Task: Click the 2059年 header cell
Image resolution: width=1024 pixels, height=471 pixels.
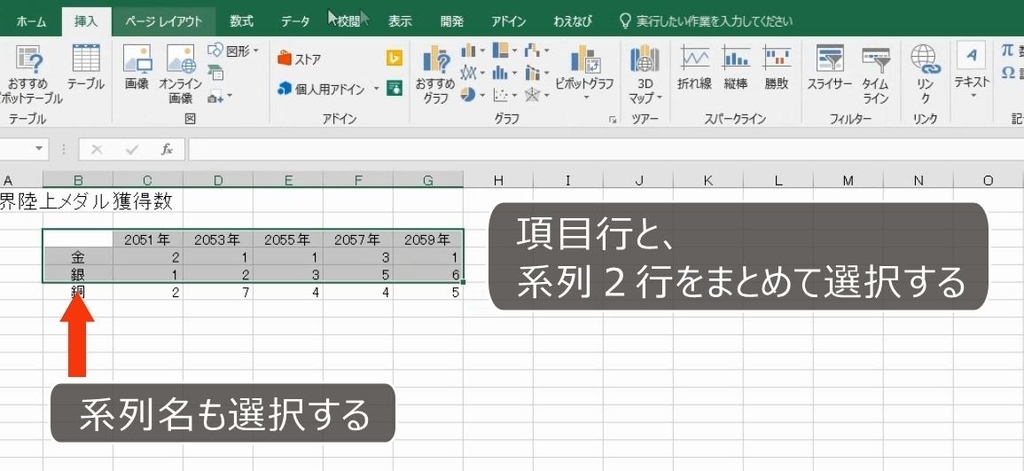Action: click(428, 240)
